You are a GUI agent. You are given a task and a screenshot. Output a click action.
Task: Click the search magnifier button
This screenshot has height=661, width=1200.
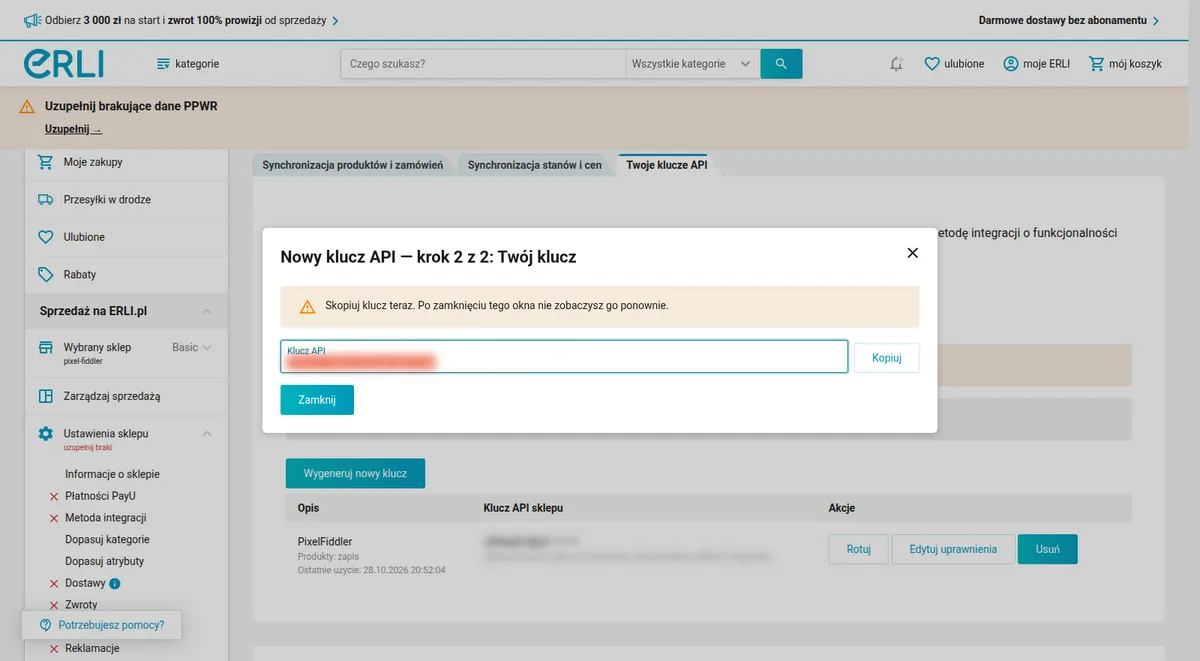click(x=781, y=64)
